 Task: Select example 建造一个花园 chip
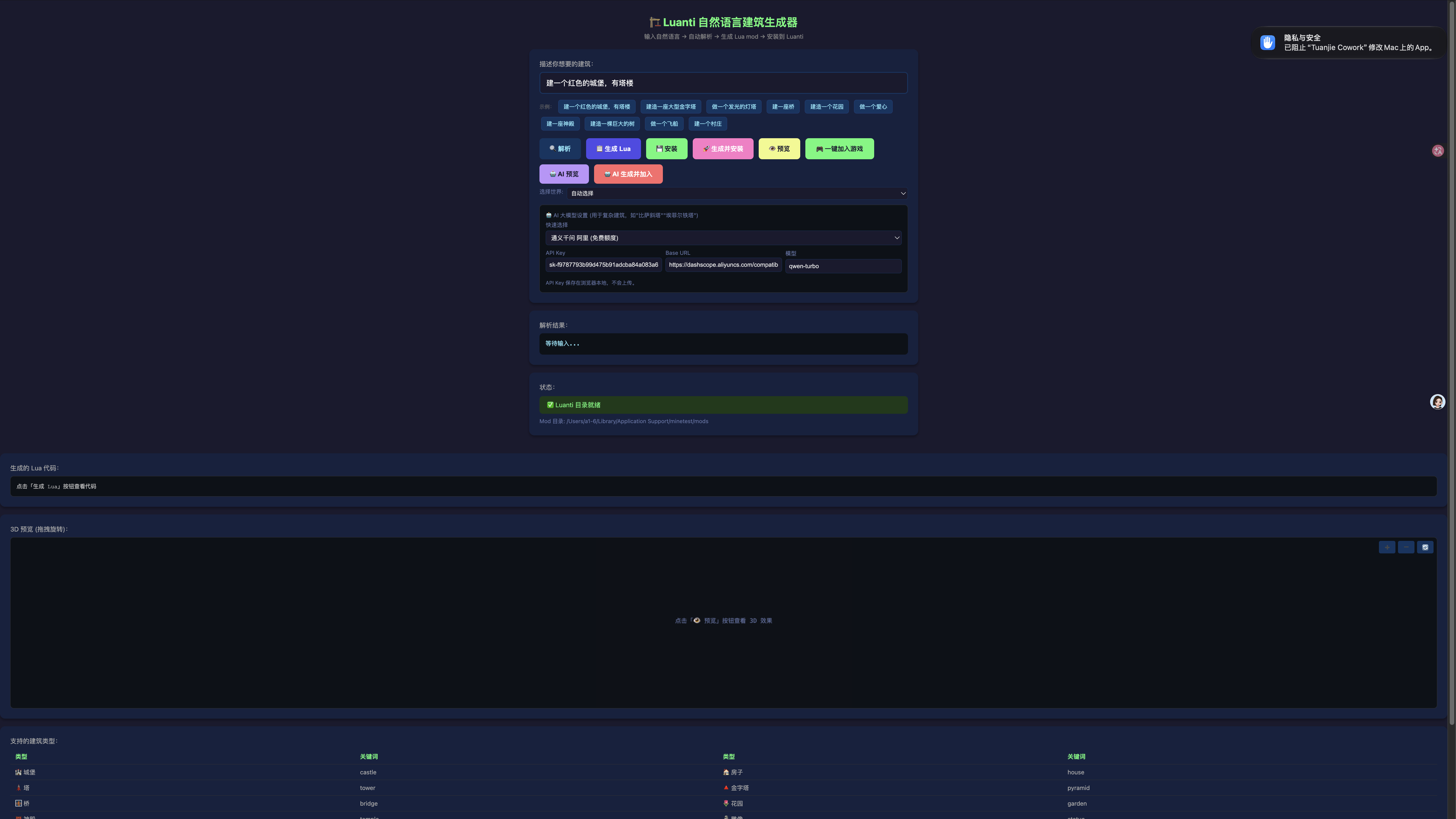pyautogui.click(x=827, y=107)
